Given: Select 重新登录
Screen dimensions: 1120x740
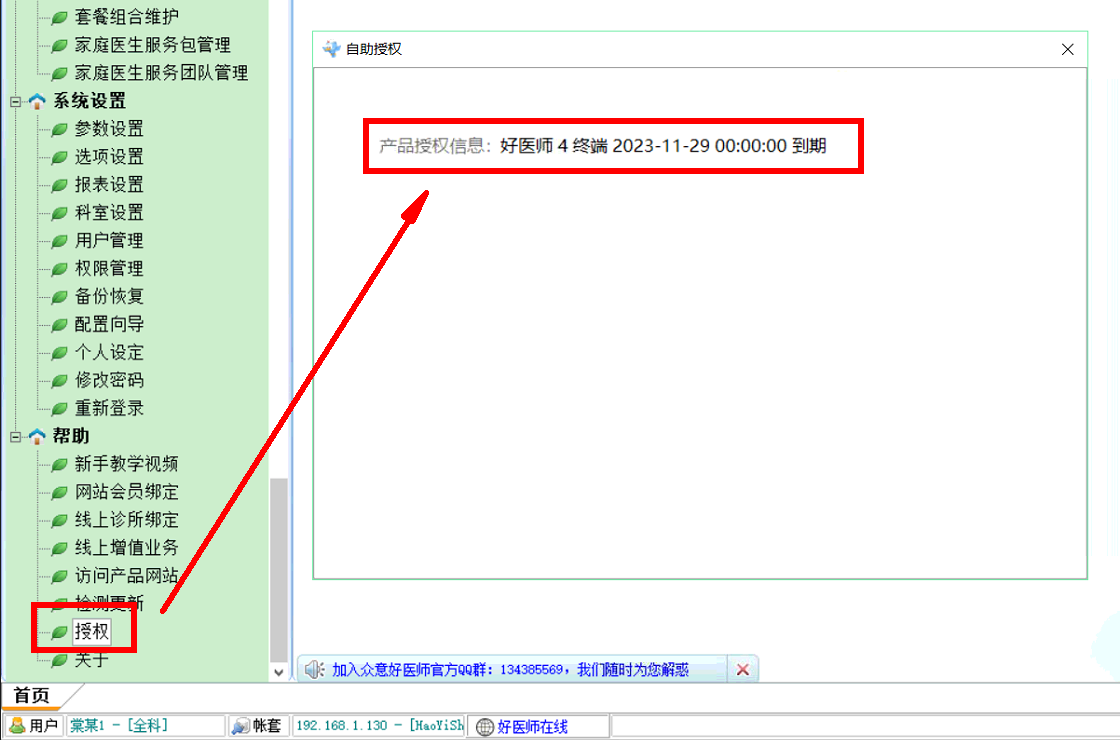Looking at the screenshot, I should pyautogui.click(x=109, y=408).
